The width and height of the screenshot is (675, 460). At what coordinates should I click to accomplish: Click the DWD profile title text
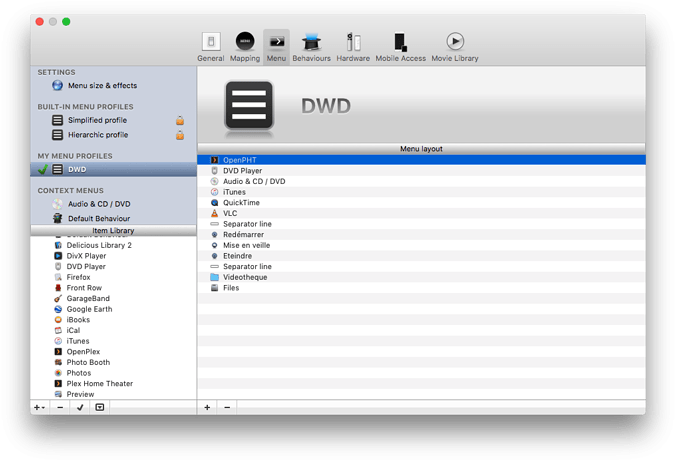326,106
